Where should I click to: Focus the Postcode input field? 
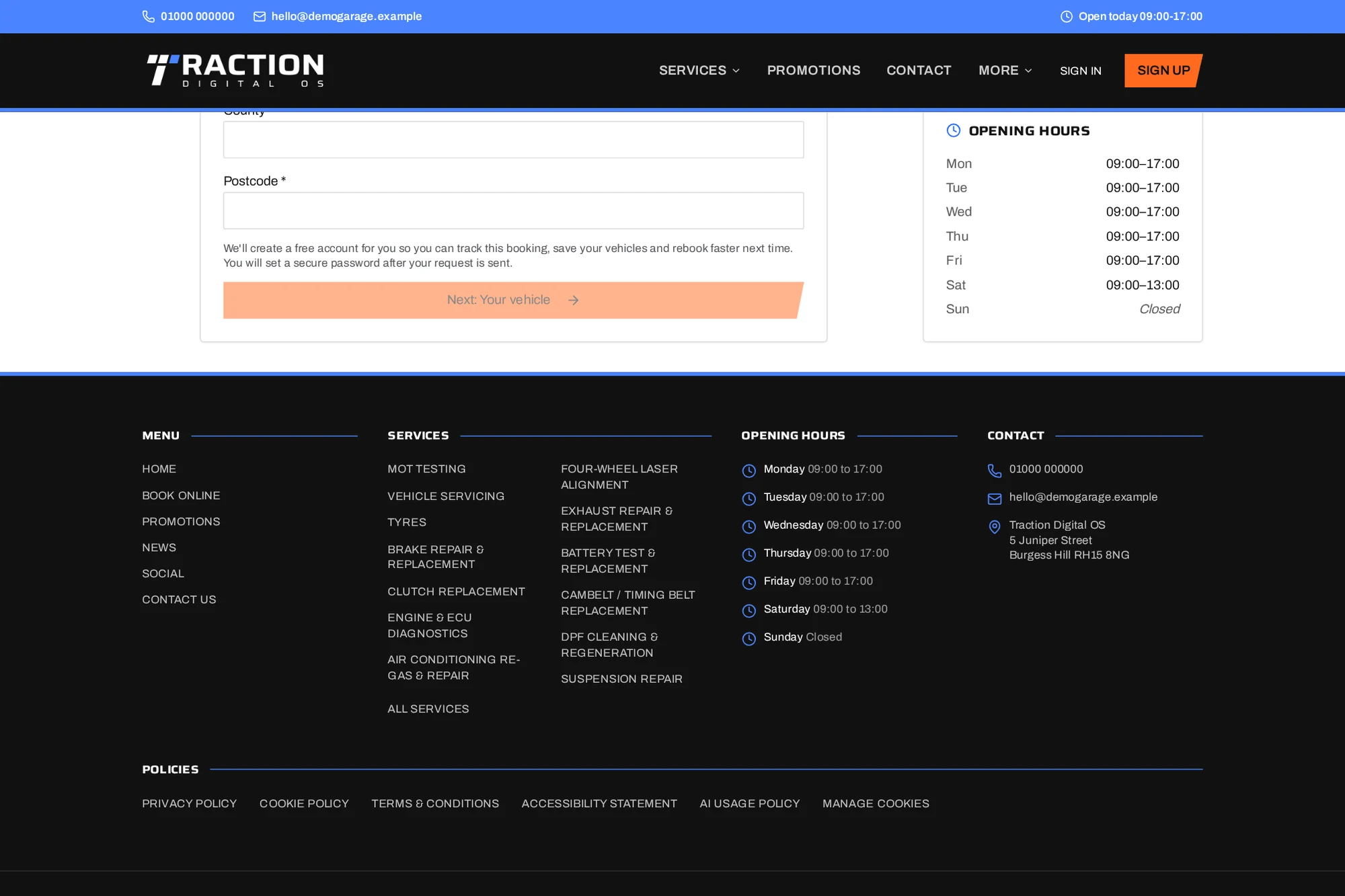[x=513, y=211]
